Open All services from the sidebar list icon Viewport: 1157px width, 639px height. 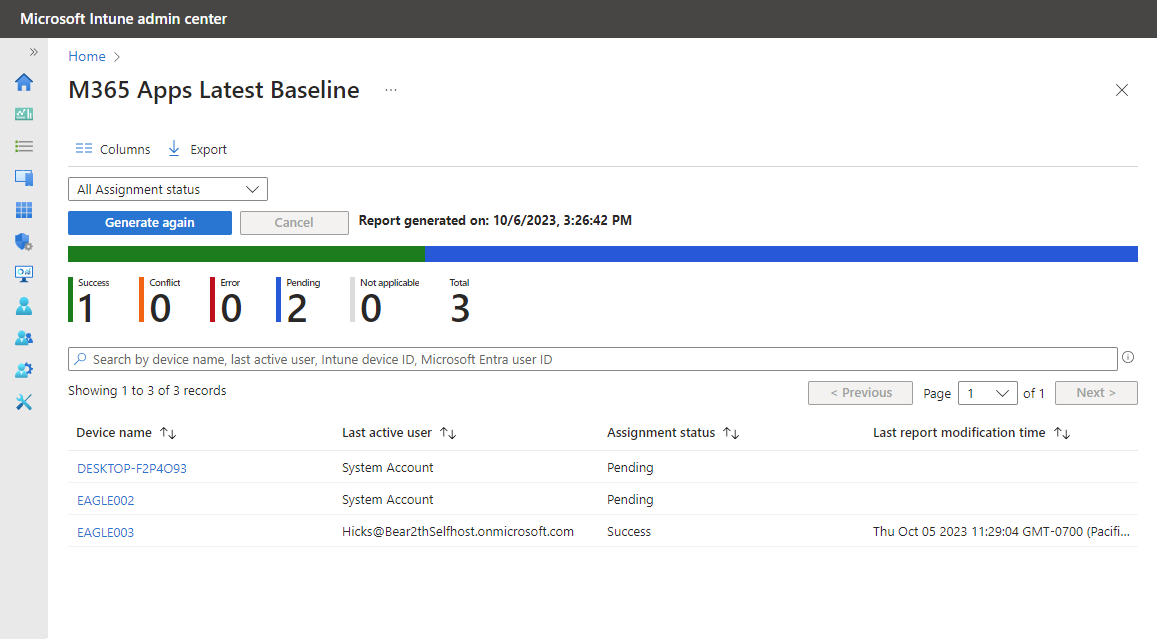(23, 146)
